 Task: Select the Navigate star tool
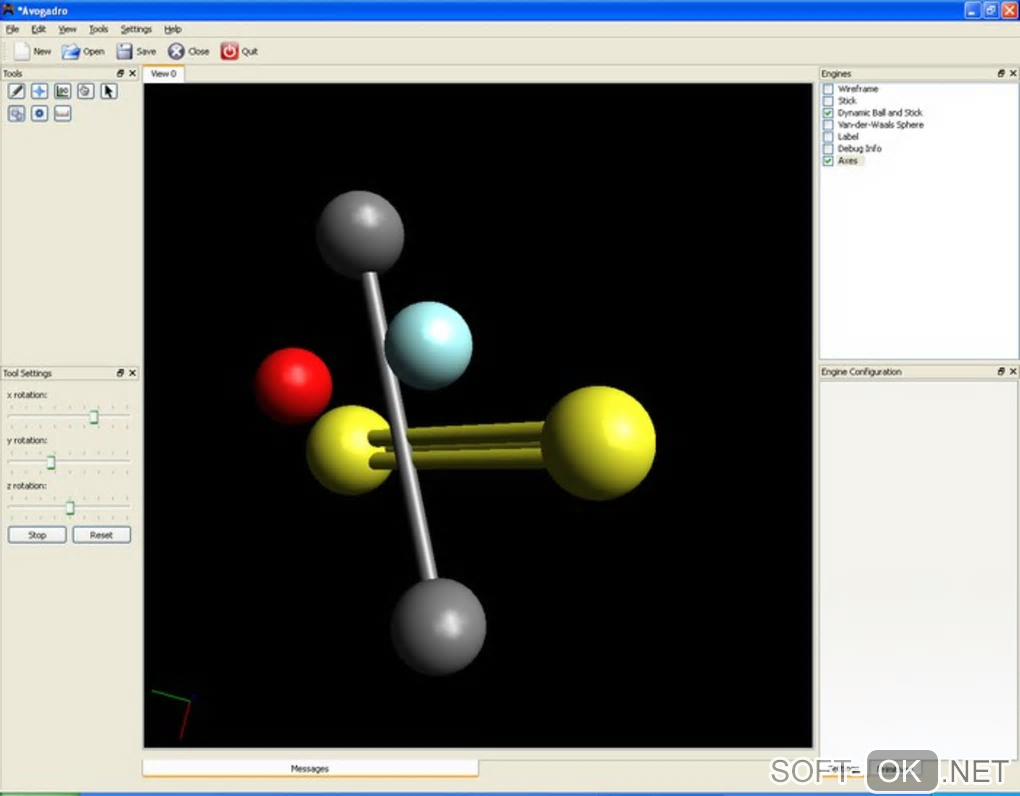[39, 91]
